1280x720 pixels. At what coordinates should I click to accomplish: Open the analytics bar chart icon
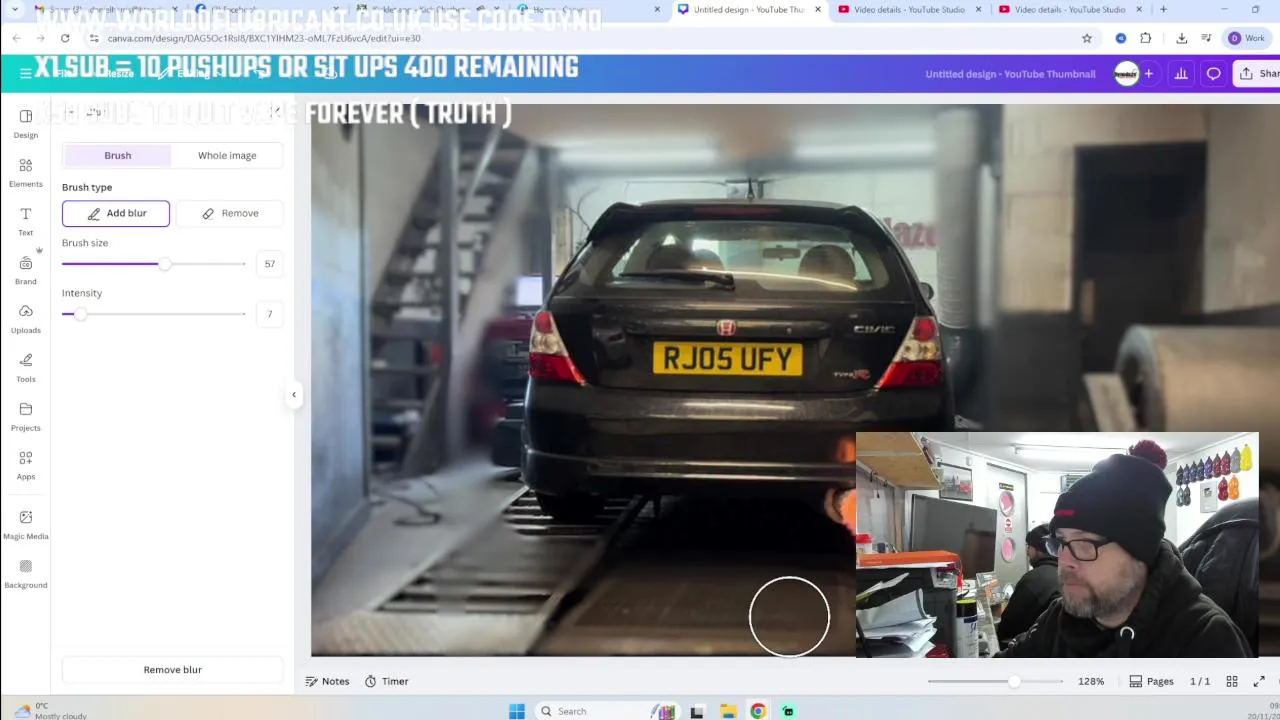tap(1181, 74)
